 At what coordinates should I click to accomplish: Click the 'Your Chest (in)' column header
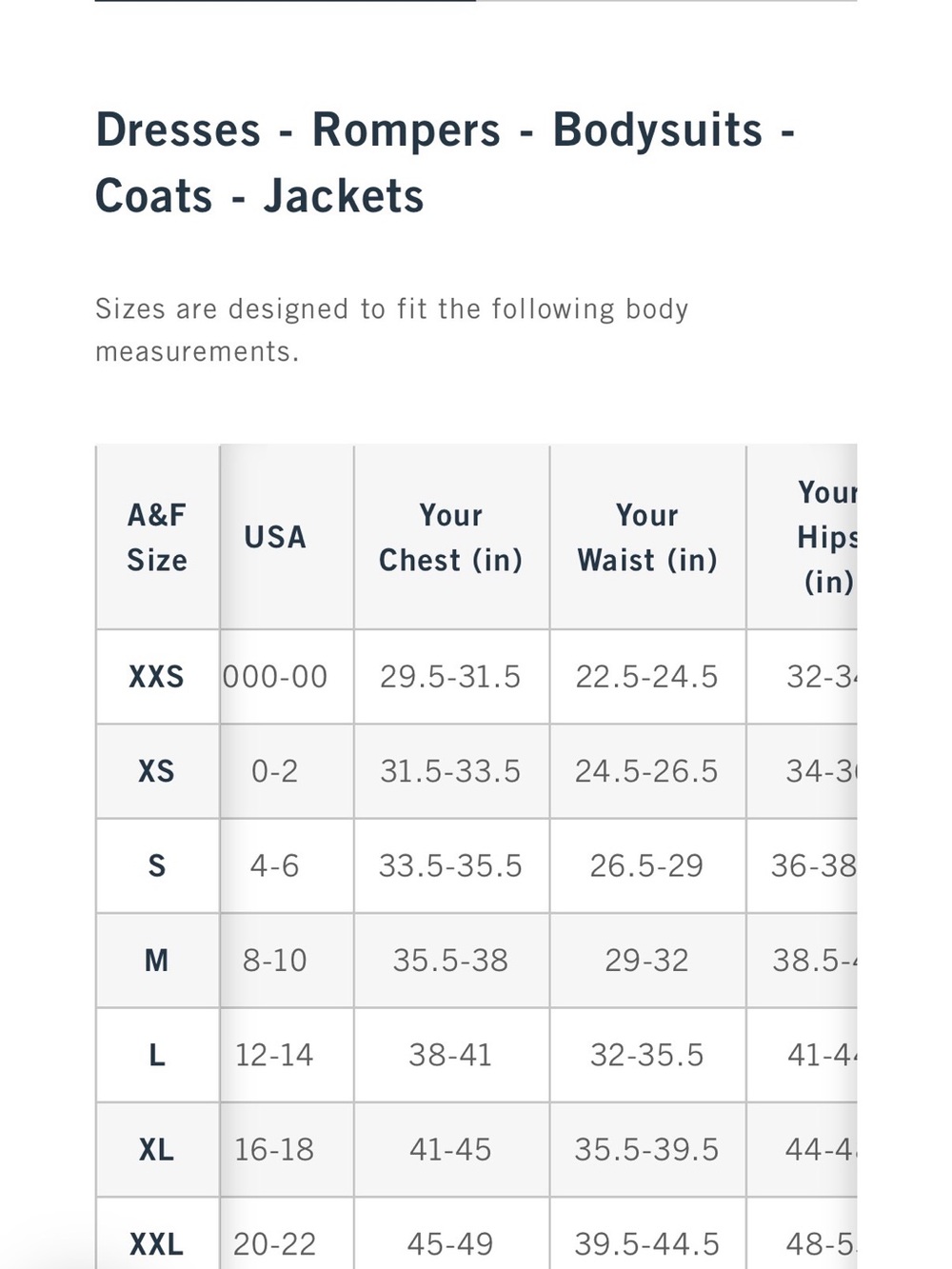451,537
